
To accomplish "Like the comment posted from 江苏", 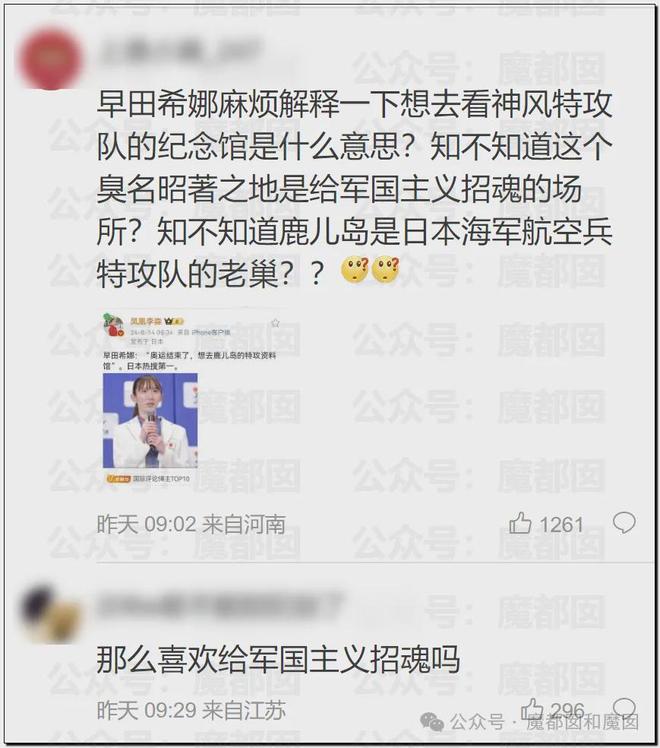I will click(x=532, y=709).
